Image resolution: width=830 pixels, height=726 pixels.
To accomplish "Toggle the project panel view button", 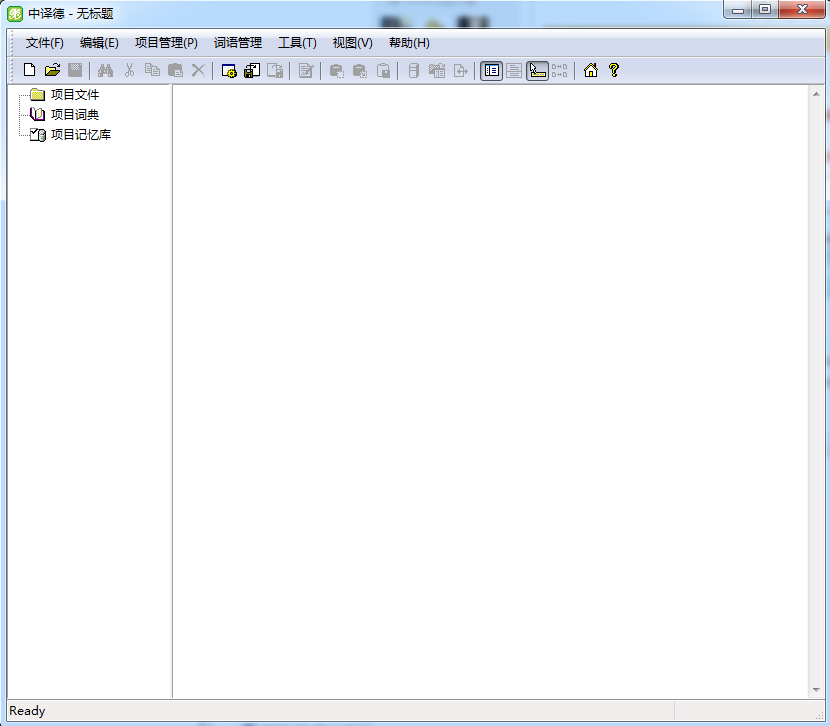I will click(x=491, y=70).
